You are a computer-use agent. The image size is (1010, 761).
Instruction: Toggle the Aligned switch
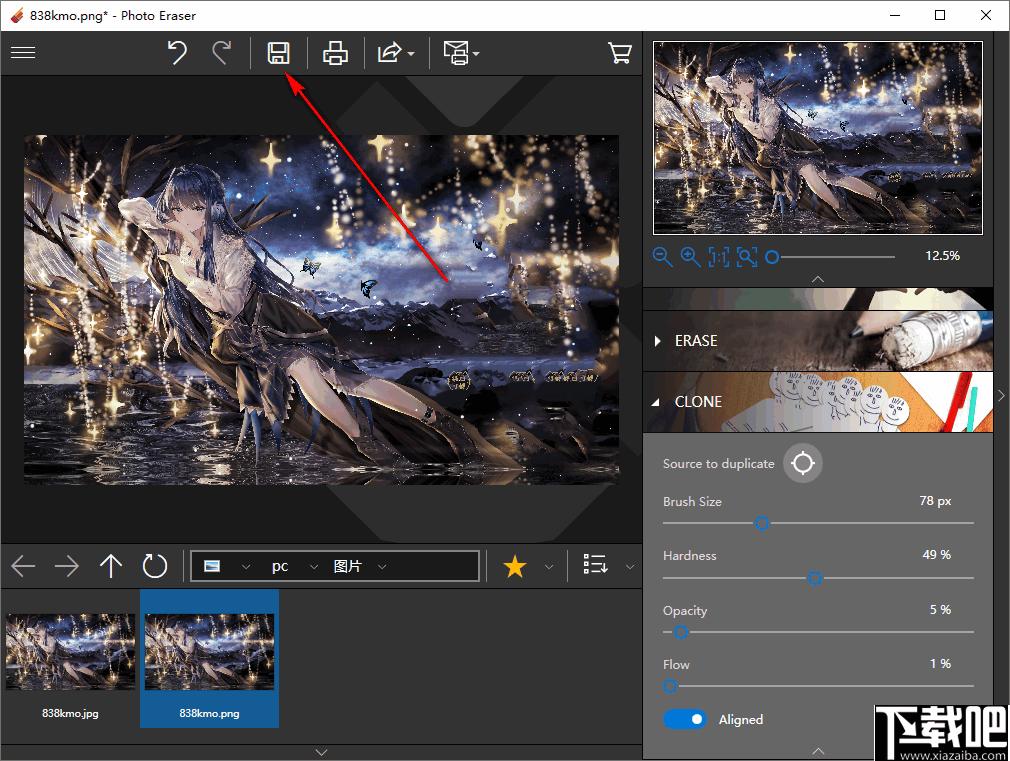point(685,719)
